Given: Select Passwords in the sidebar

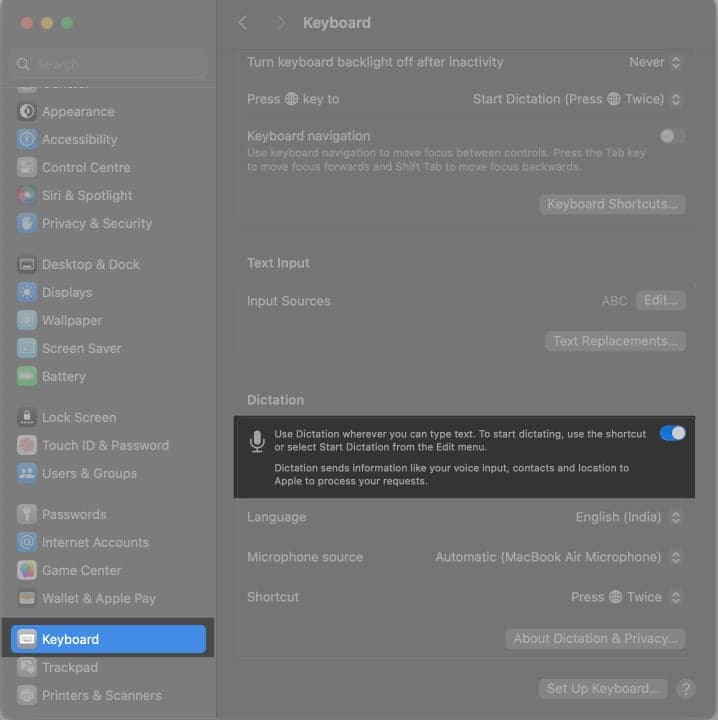Looking at the screenshot, I should point(109,514).
